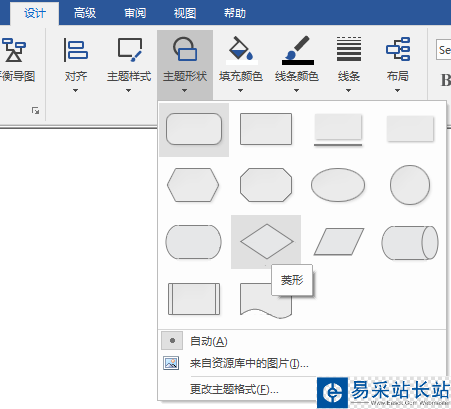
Task: Choose the borderless rectangle topic shape
Action: (410, 129)
